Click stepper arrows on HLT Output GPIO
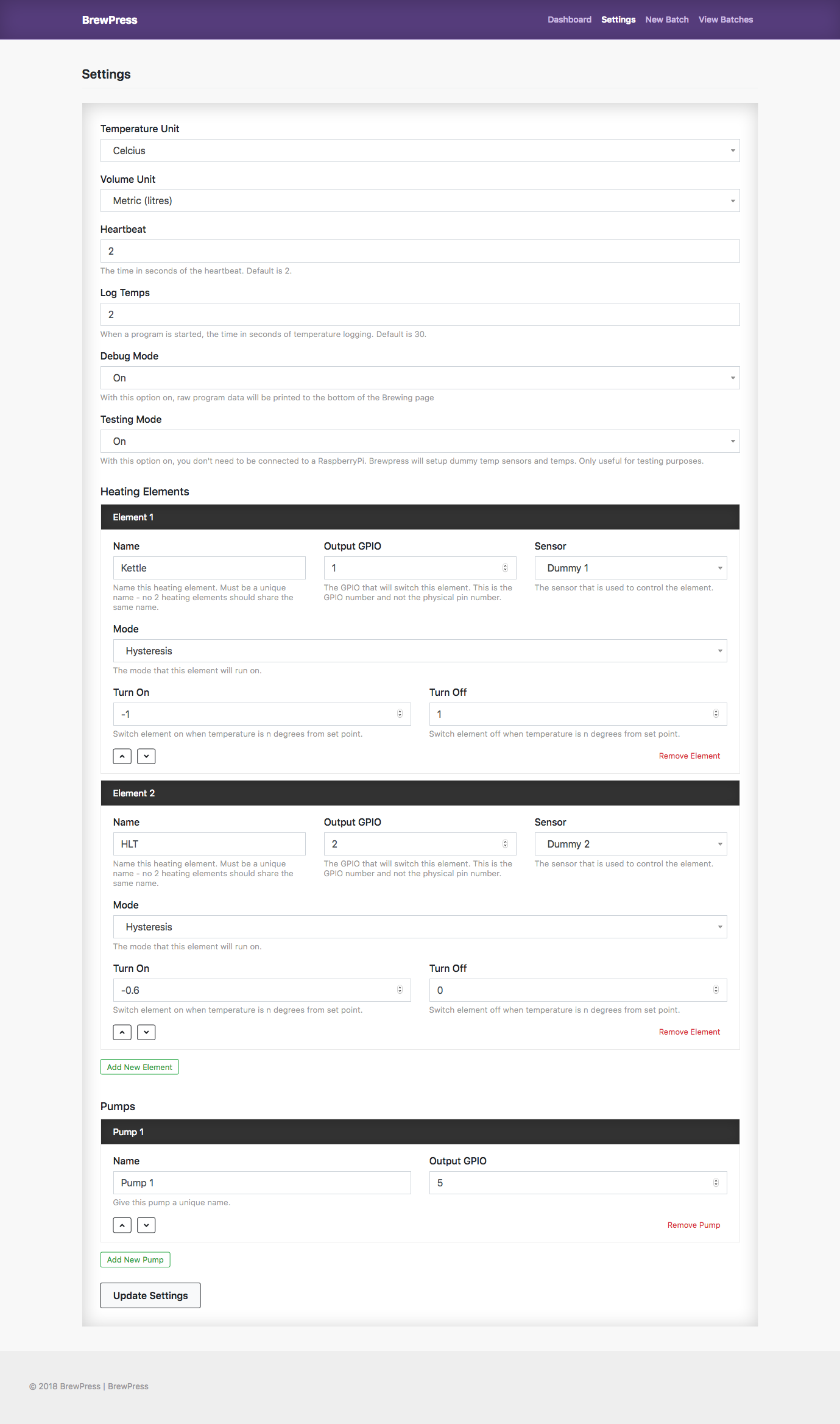 [505, 844]
